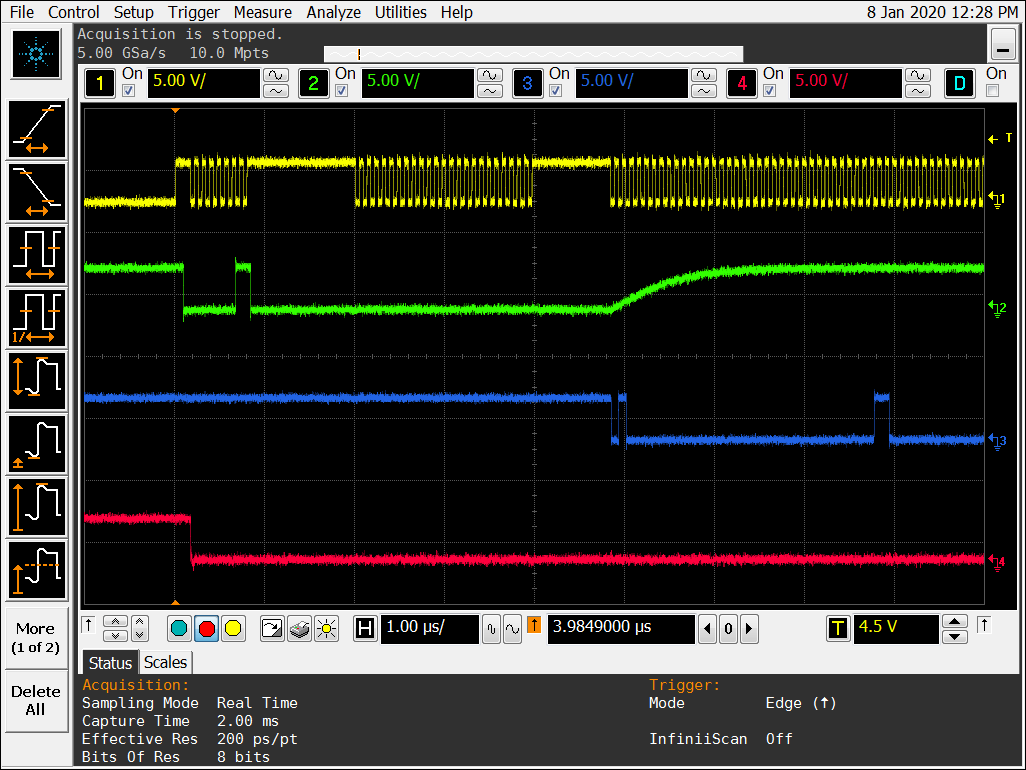
Task: Decrease channel 1 vertical scale (small wave)
Action: coord(275,91)
